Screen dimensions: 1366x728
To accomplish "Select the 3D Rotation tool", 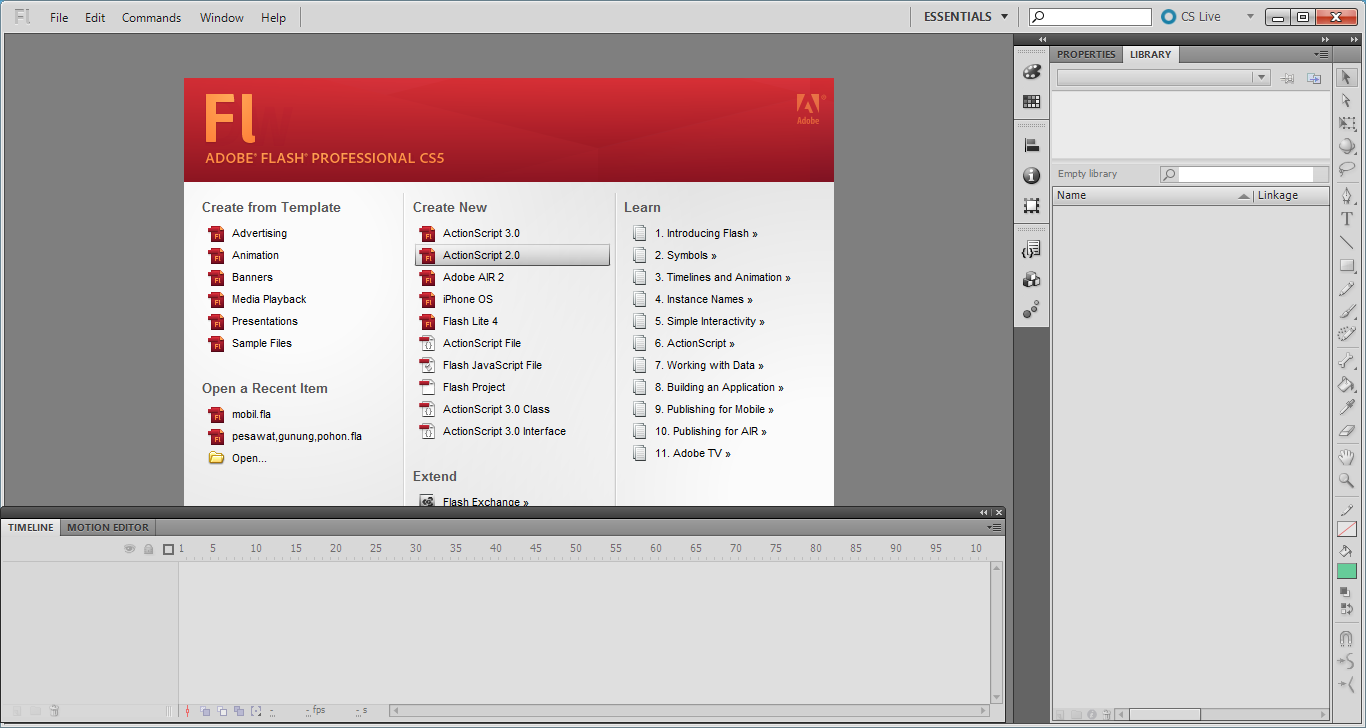I will click(1347, 146).
